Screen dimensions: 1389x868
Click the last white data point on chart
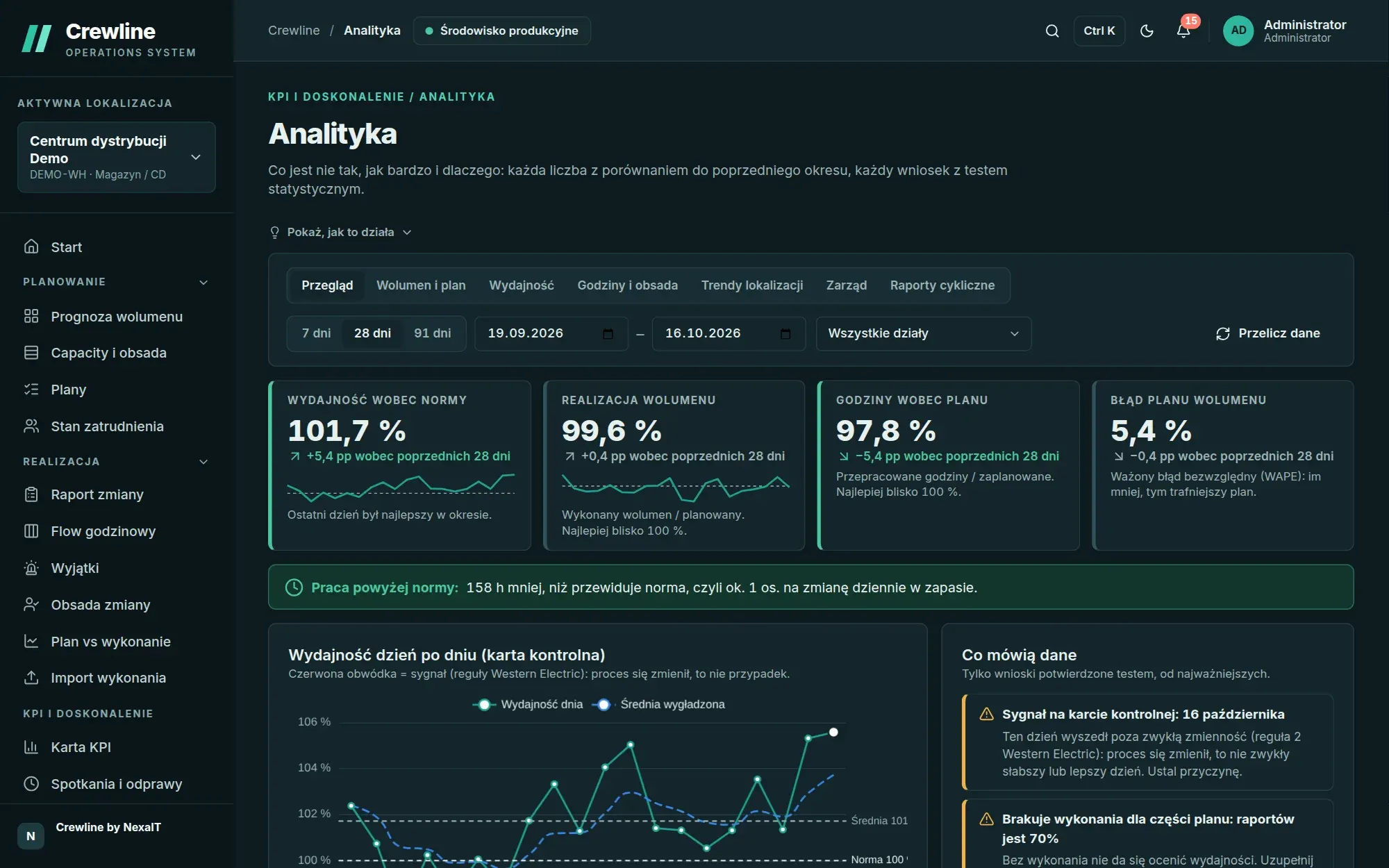point(833,732)
